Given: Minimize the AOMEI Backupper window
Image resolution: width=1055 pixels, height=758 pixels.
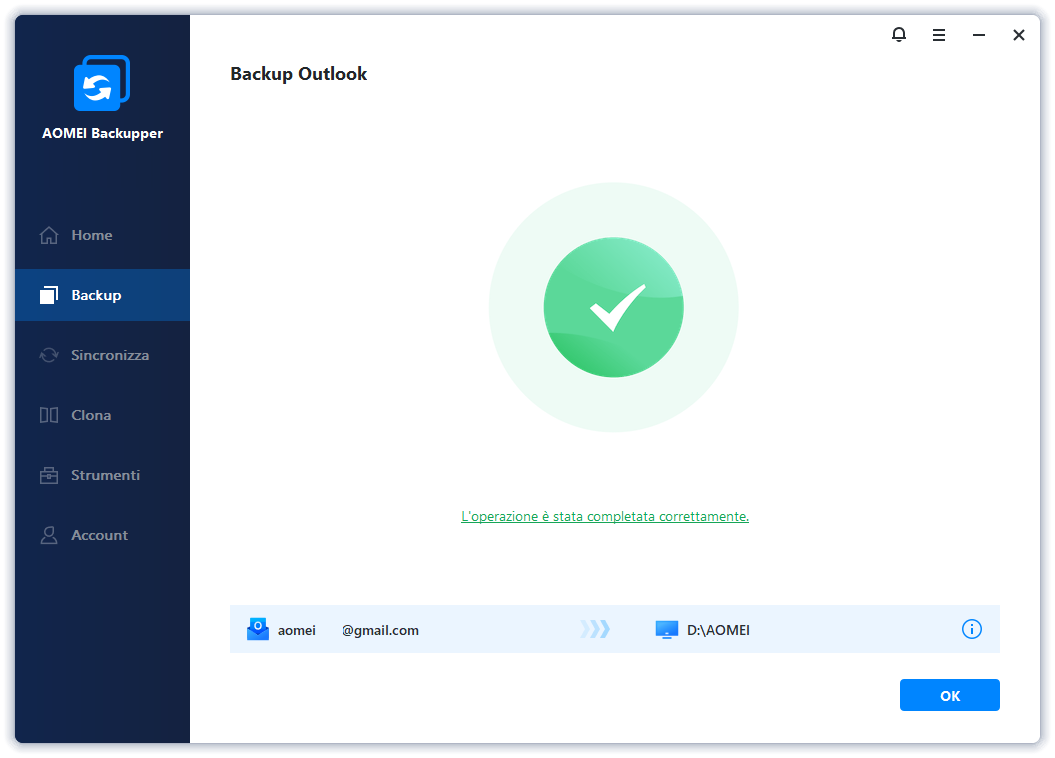Looking at the screenshot, I should click(x=979, y=35).
